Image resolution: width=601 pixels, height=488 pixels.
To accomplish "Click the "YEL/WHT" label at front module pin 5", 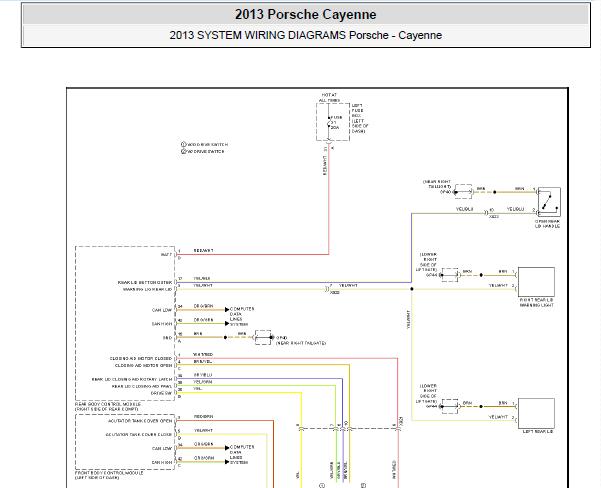I will pyautogui.click(x=203, y=431).
